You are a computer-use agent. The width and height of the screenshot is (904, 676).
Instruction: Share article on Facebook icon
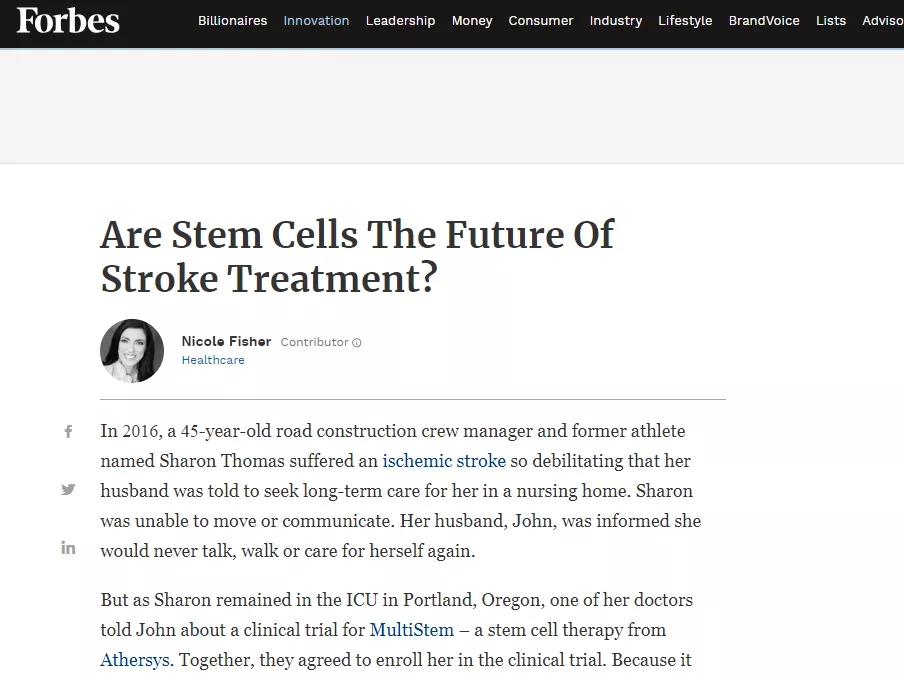click(68, 432)
